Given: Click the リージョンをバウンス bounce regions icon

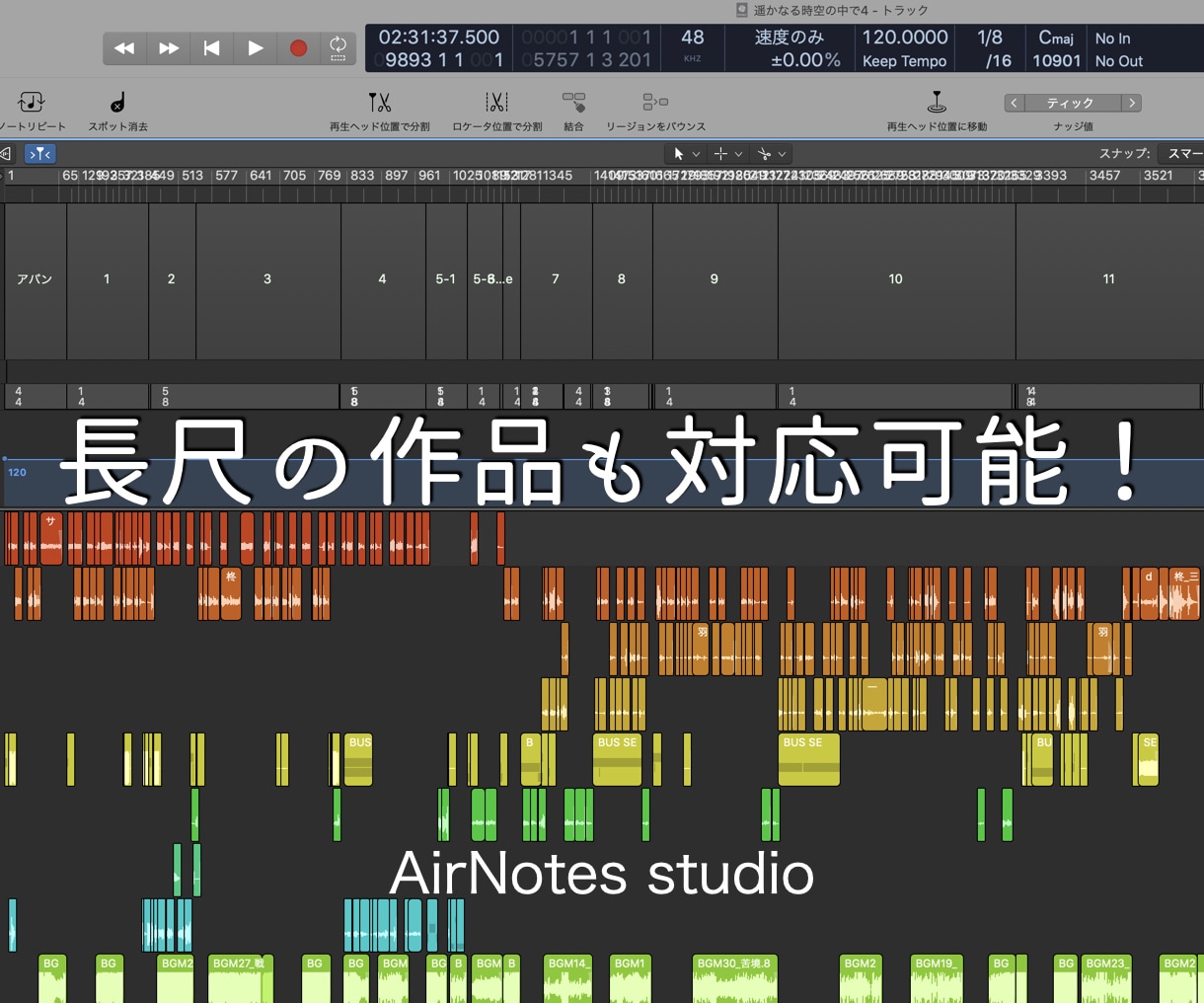Looking at the screenshot, I should (x=655, y=102).
